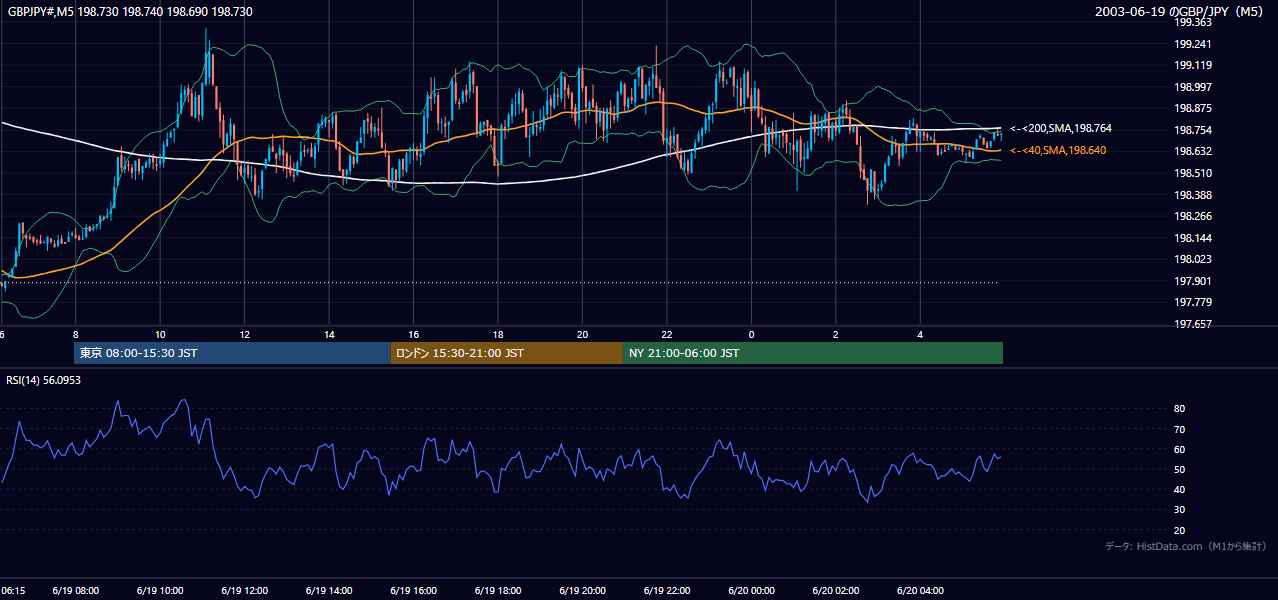Click the 198.023 price axis label
1278x600 pixels.
coord(1193,259)
